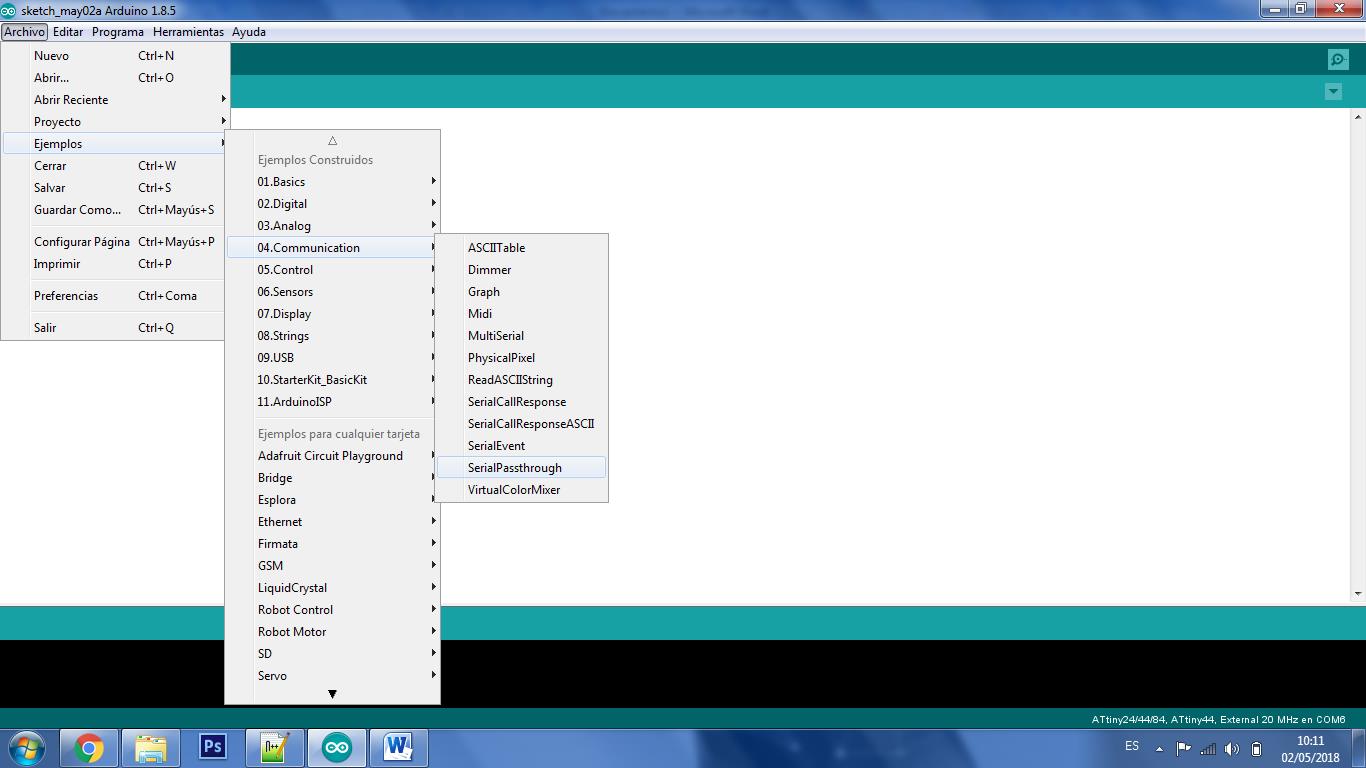This screenshot has width=1366, height=768.
Task: Click the network signal tray icon
Action: coord(1208,749)
